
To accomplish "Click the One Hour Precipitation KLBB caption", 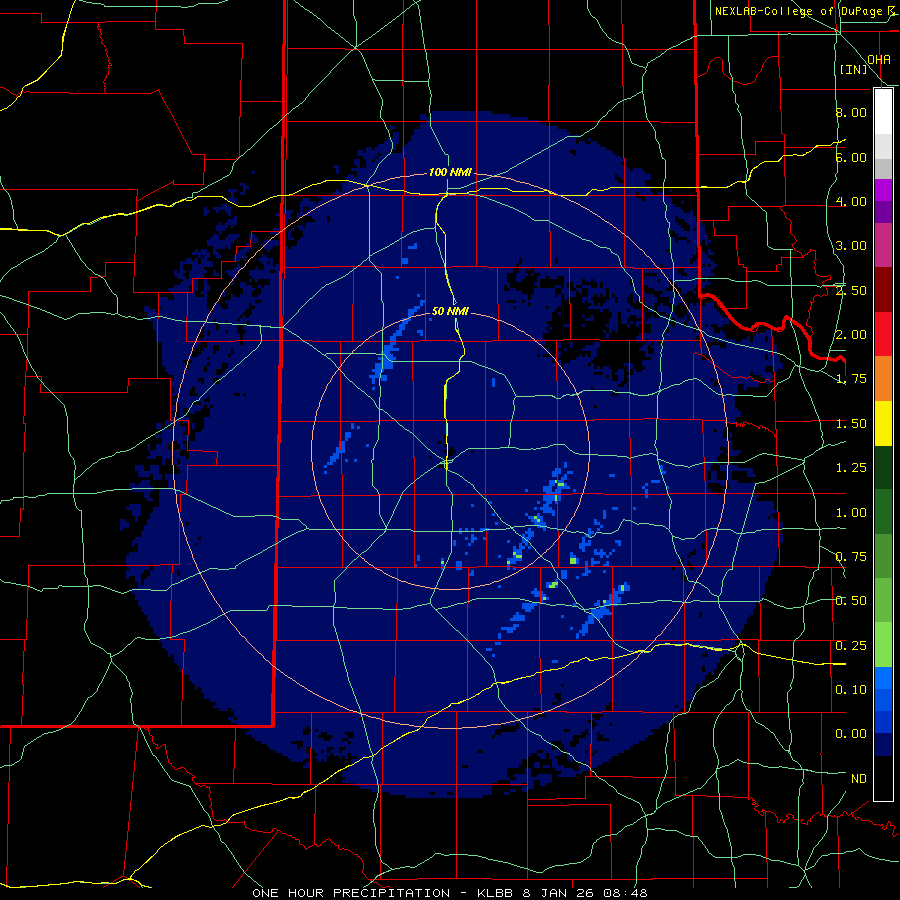I will [450, 893].
